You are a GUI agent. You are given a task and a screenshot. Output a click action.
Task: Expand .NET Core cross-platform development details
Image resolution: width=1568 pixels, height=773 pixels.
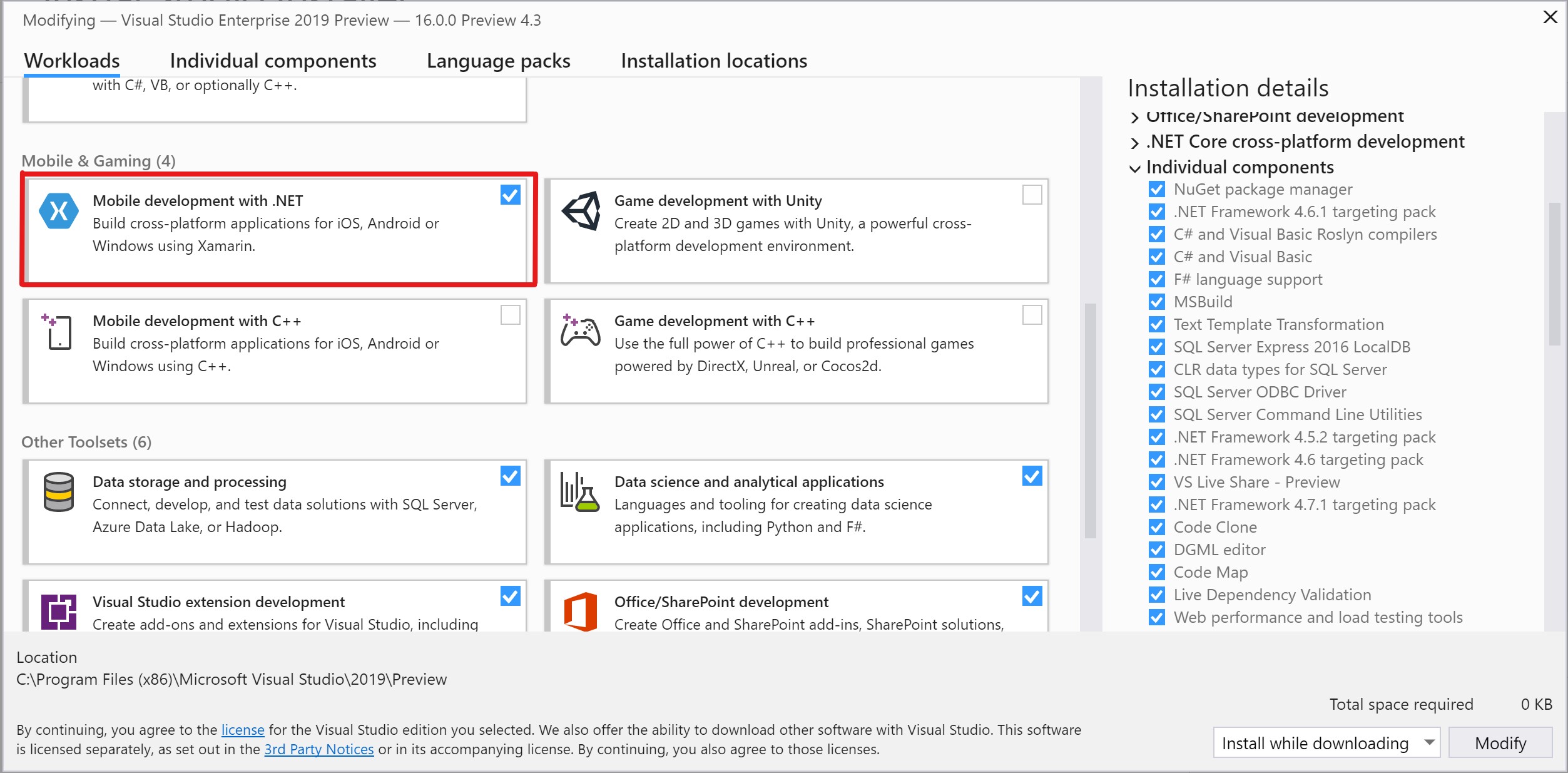point(1135,143)
